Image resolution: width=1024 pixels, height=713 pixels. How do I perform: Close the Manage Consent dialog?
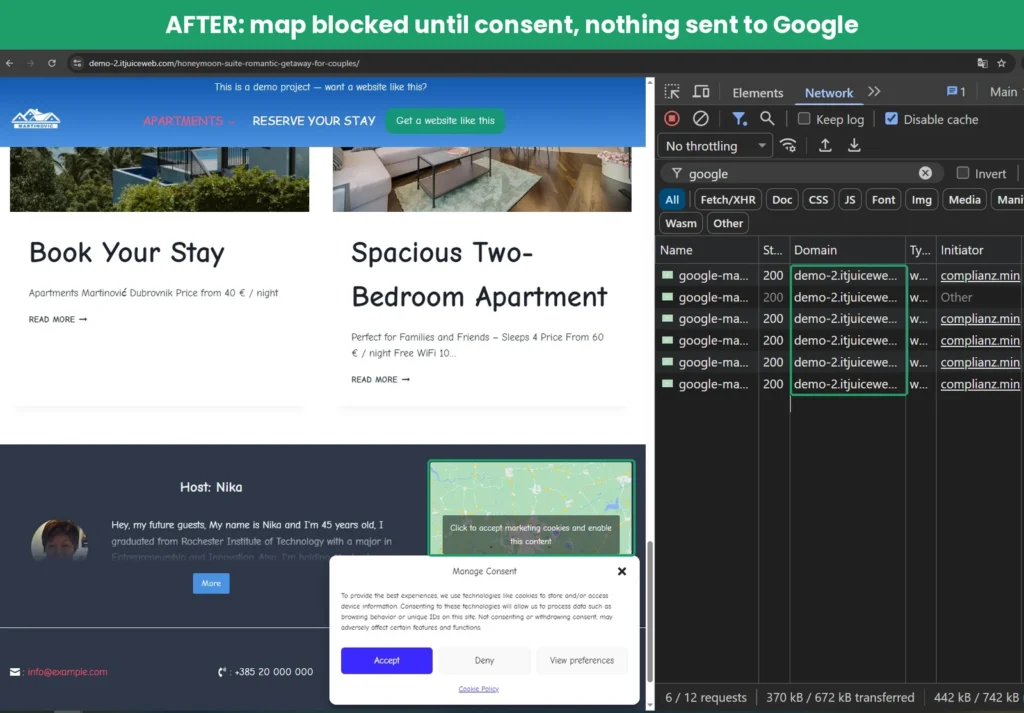tap(622, 571)
